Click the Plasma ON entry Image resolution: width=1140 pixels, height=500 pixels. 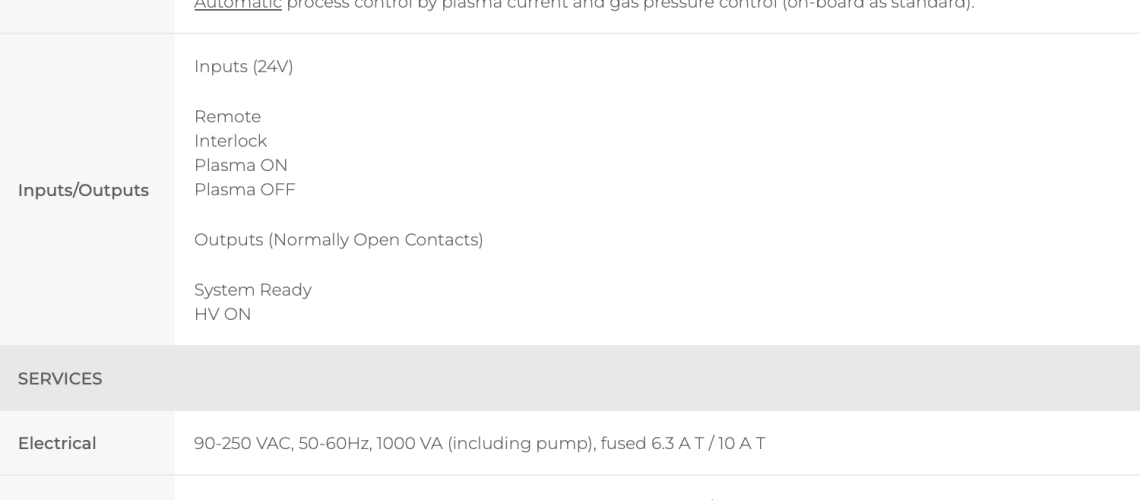pos(241,165)
